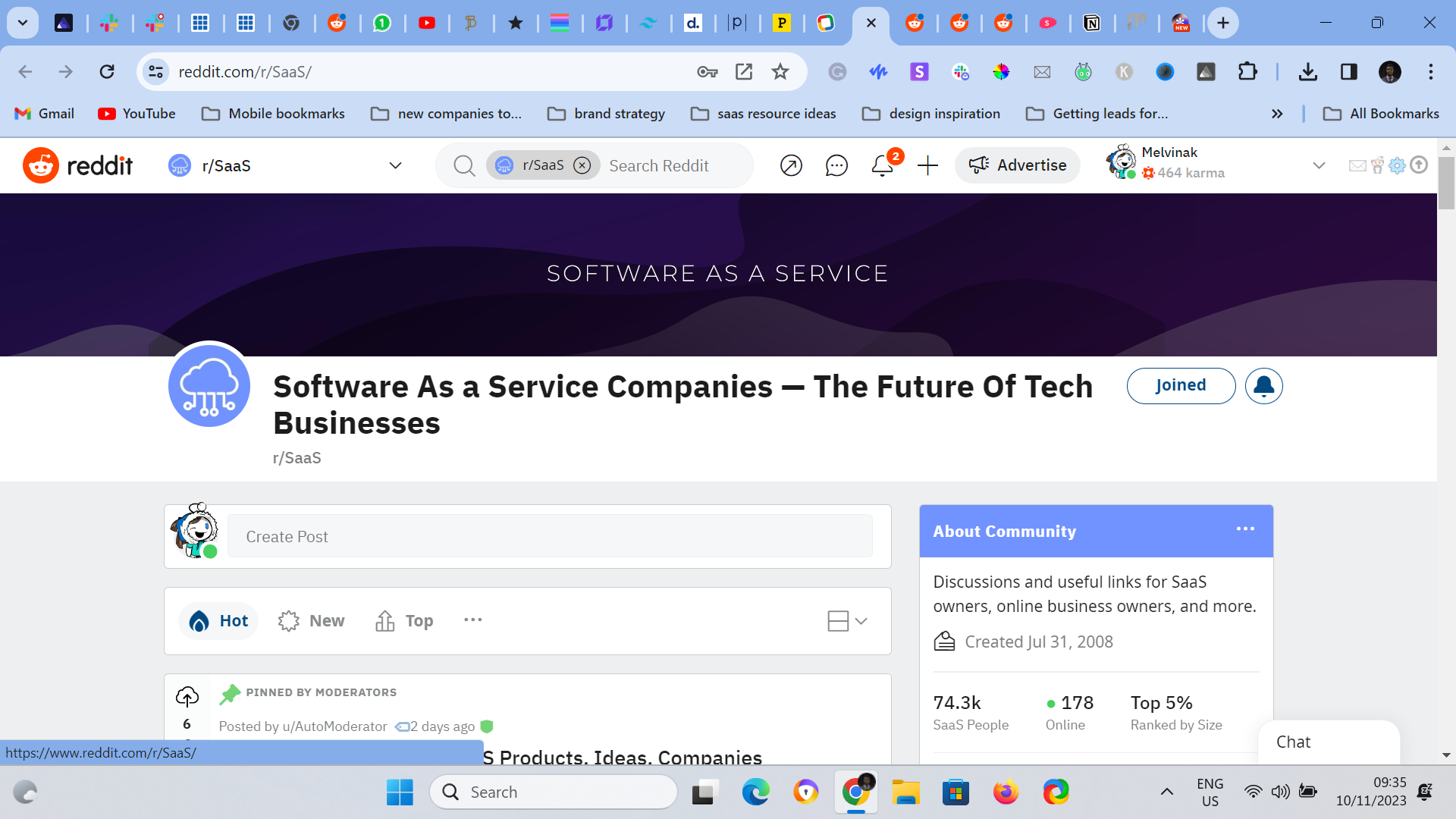Expand the r/SaaS community dropdown
Image resolution: width=1456 pixels, height=819 pixels.
pyautogui.click(x=395, y=165)
